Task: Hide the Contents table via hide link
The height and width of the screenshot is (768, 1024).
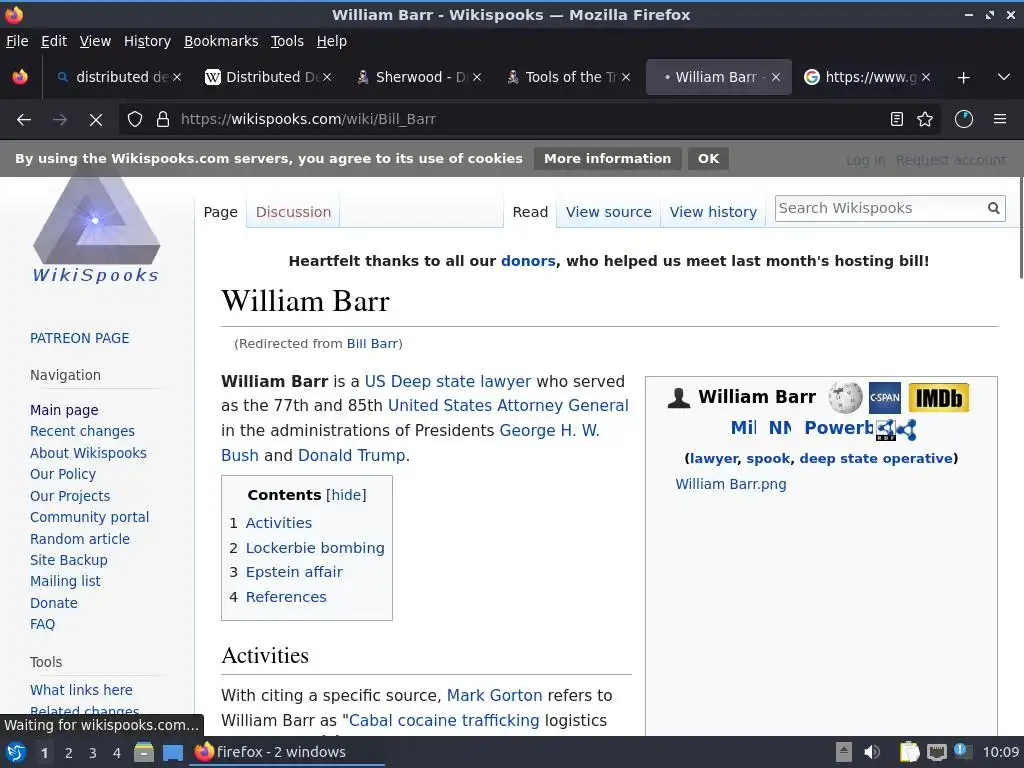Action: coord(346,495)
